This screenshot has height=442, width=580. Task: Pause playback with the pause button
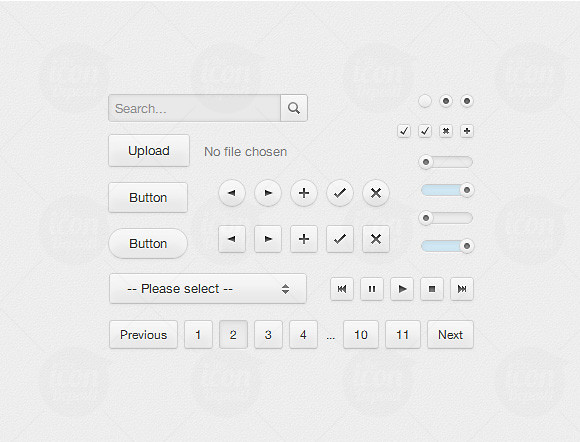[x=372, y=289]
